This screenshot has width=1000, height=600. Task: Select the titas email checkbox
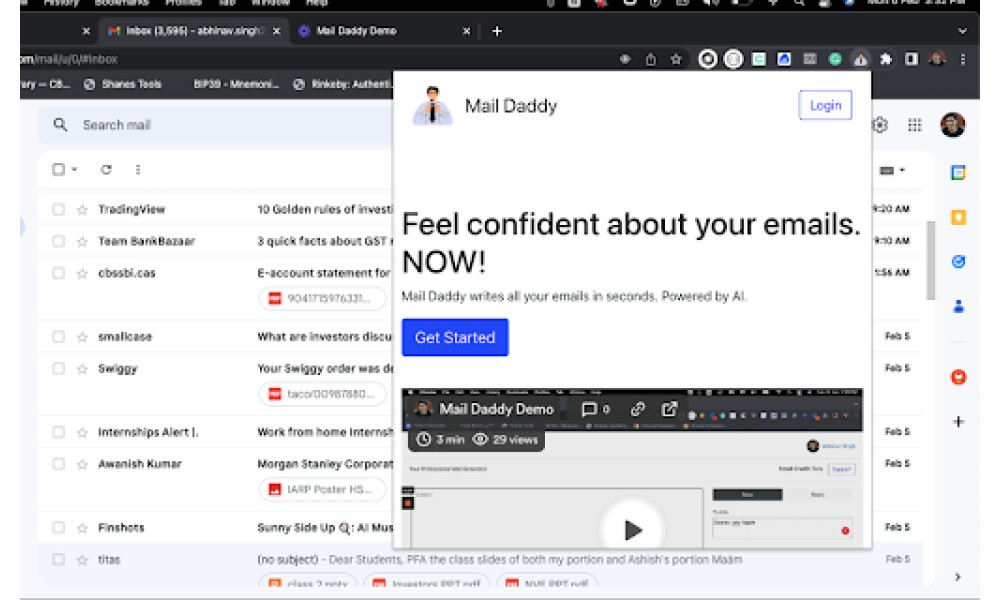pyautogui.click(x=58, y=560)
